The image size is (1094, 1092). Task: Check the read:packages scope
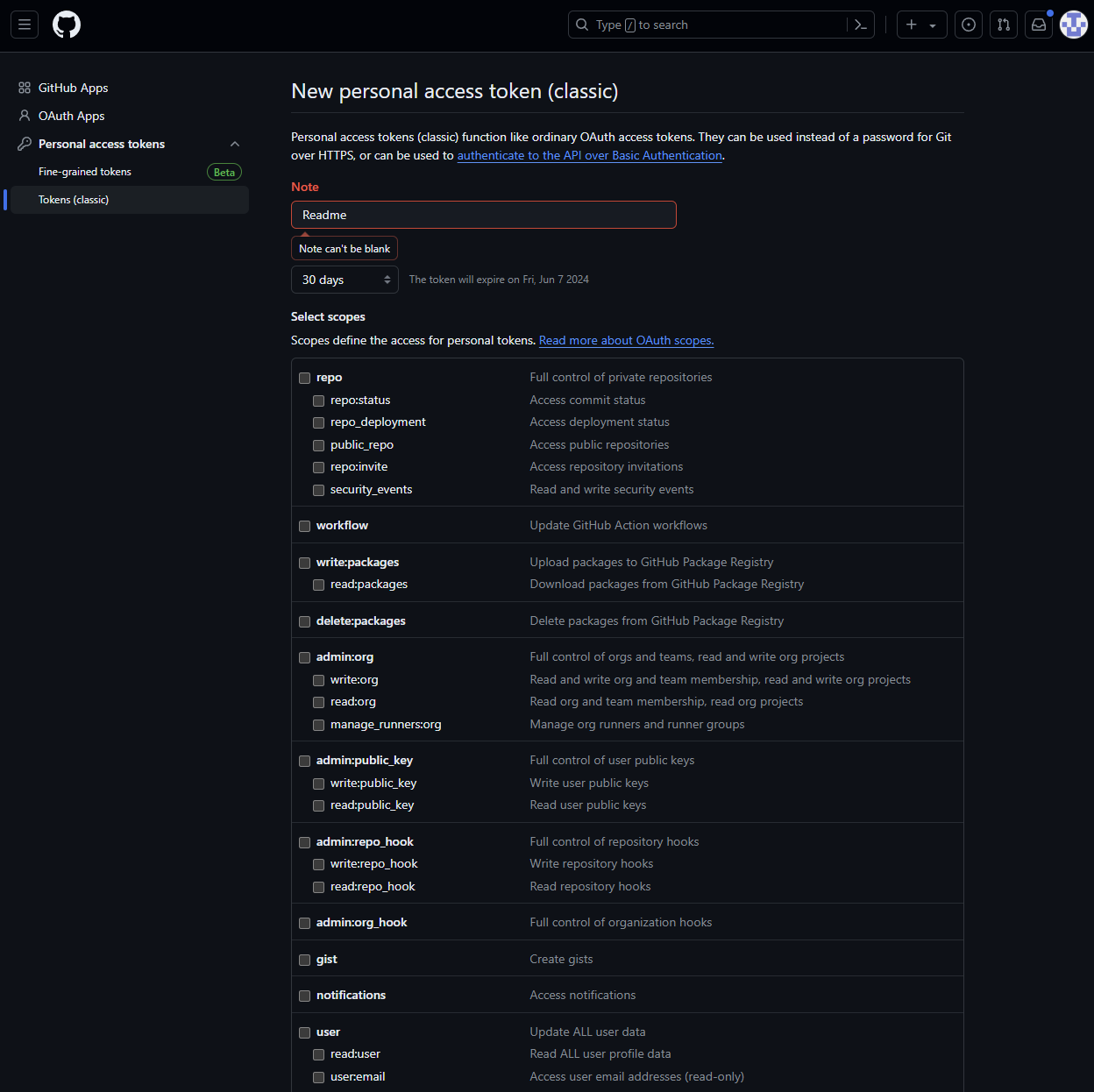[319, 585]
